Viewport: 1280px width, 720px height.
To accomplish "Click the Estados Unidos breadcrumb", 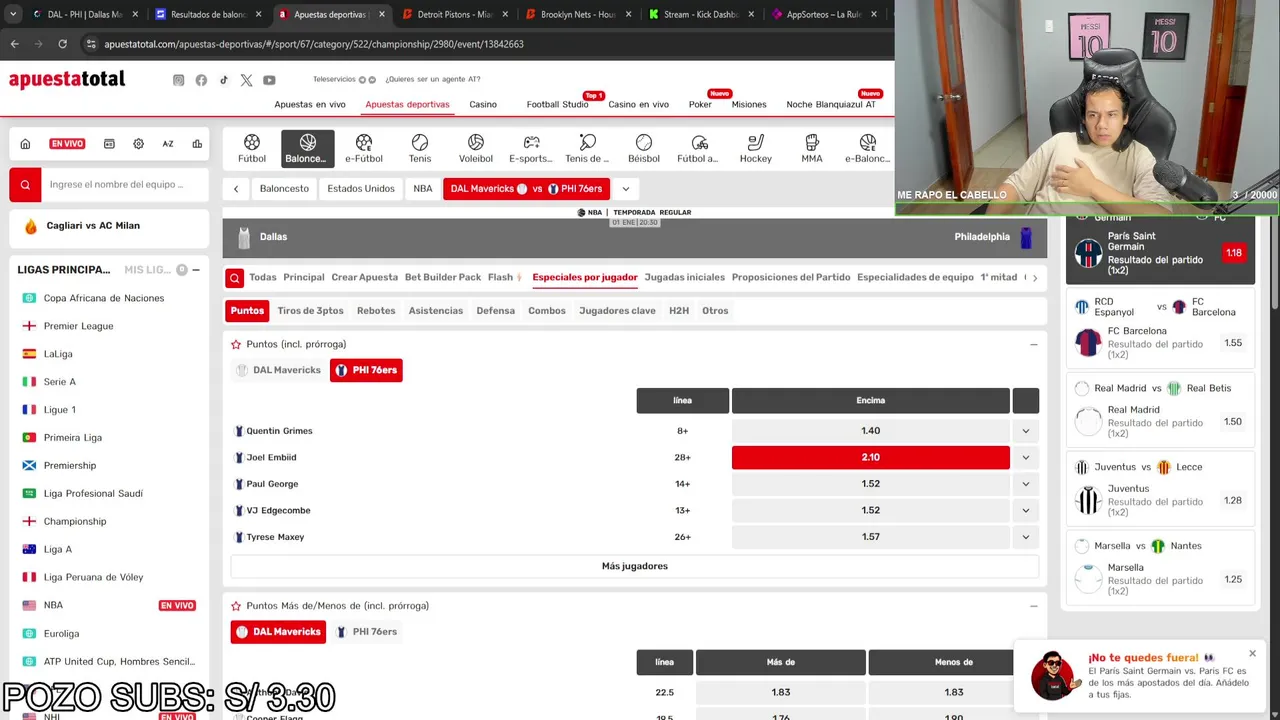I will (x=361, y=189).
